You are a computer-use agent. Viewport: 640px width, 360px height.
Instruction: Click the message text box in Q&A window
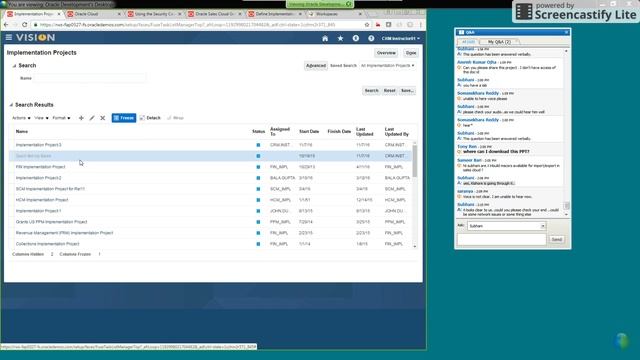point(501,240)
